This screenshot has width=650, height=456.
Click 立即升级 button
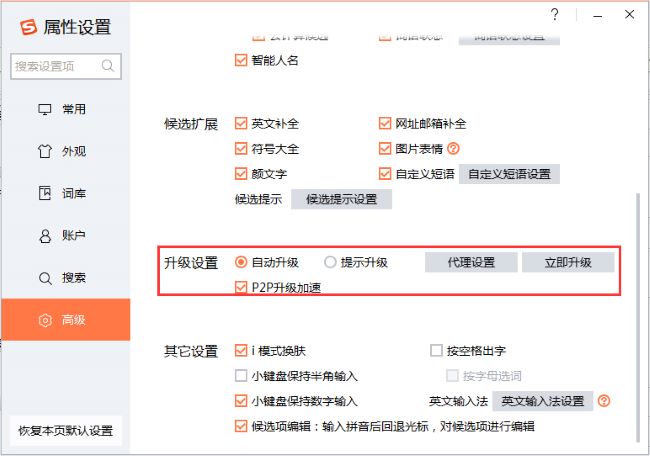click(x=568, y=262)
